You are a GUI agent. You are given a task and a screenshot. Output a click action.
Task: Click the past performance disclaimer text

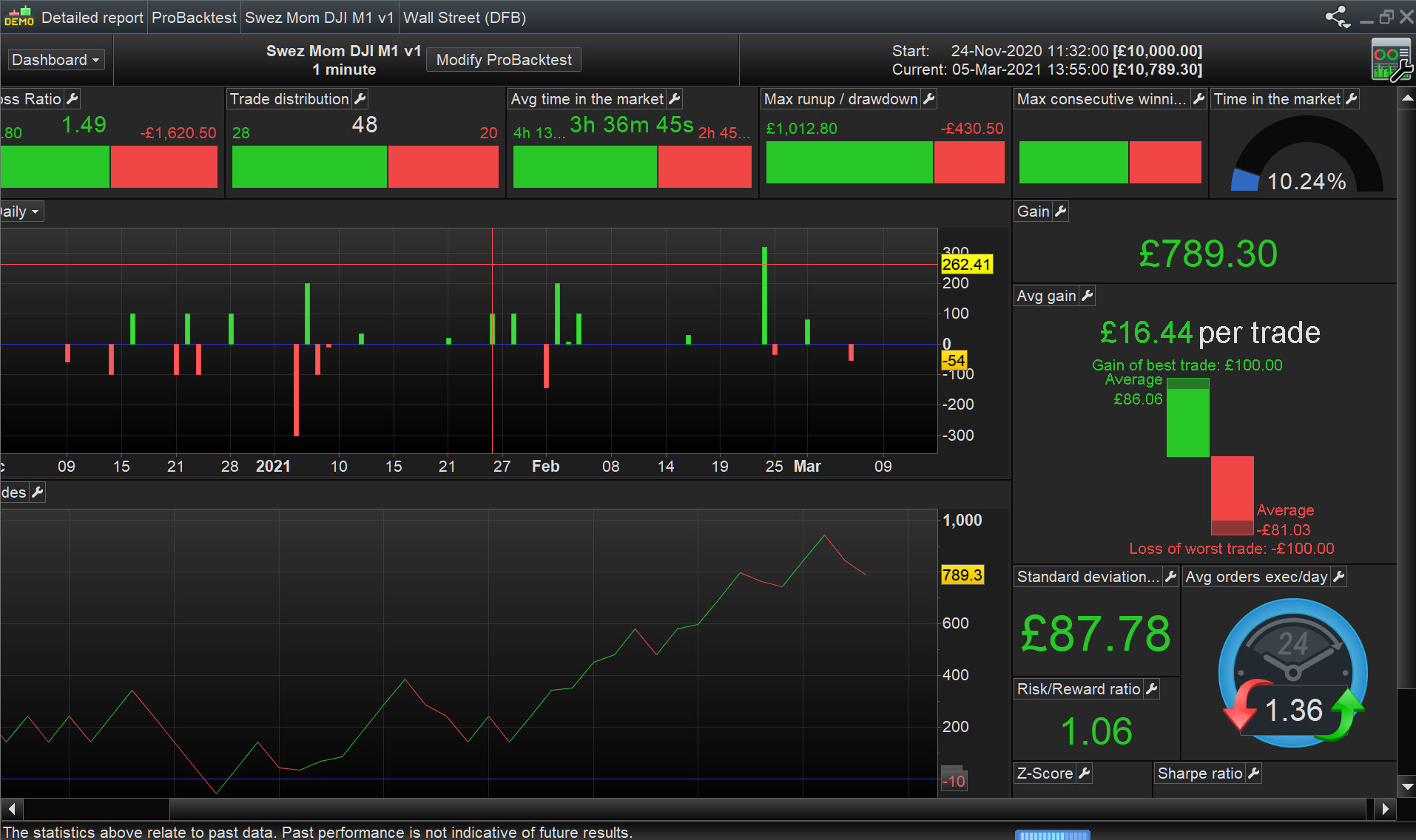click(317, 832)
